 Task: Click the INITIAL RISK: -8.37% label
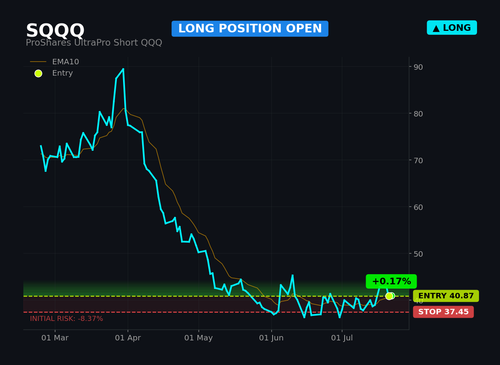click(66, 319)
